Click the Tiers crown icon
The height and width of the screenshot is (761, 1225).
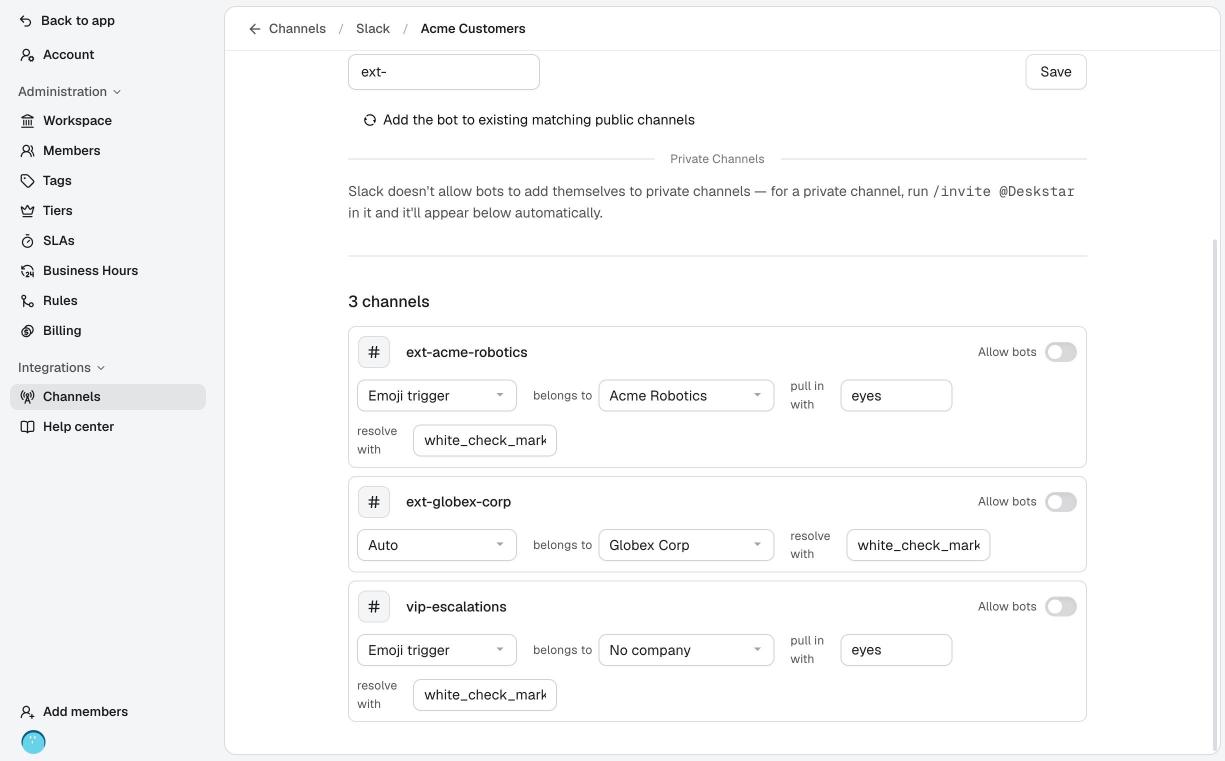pos(27,211)
